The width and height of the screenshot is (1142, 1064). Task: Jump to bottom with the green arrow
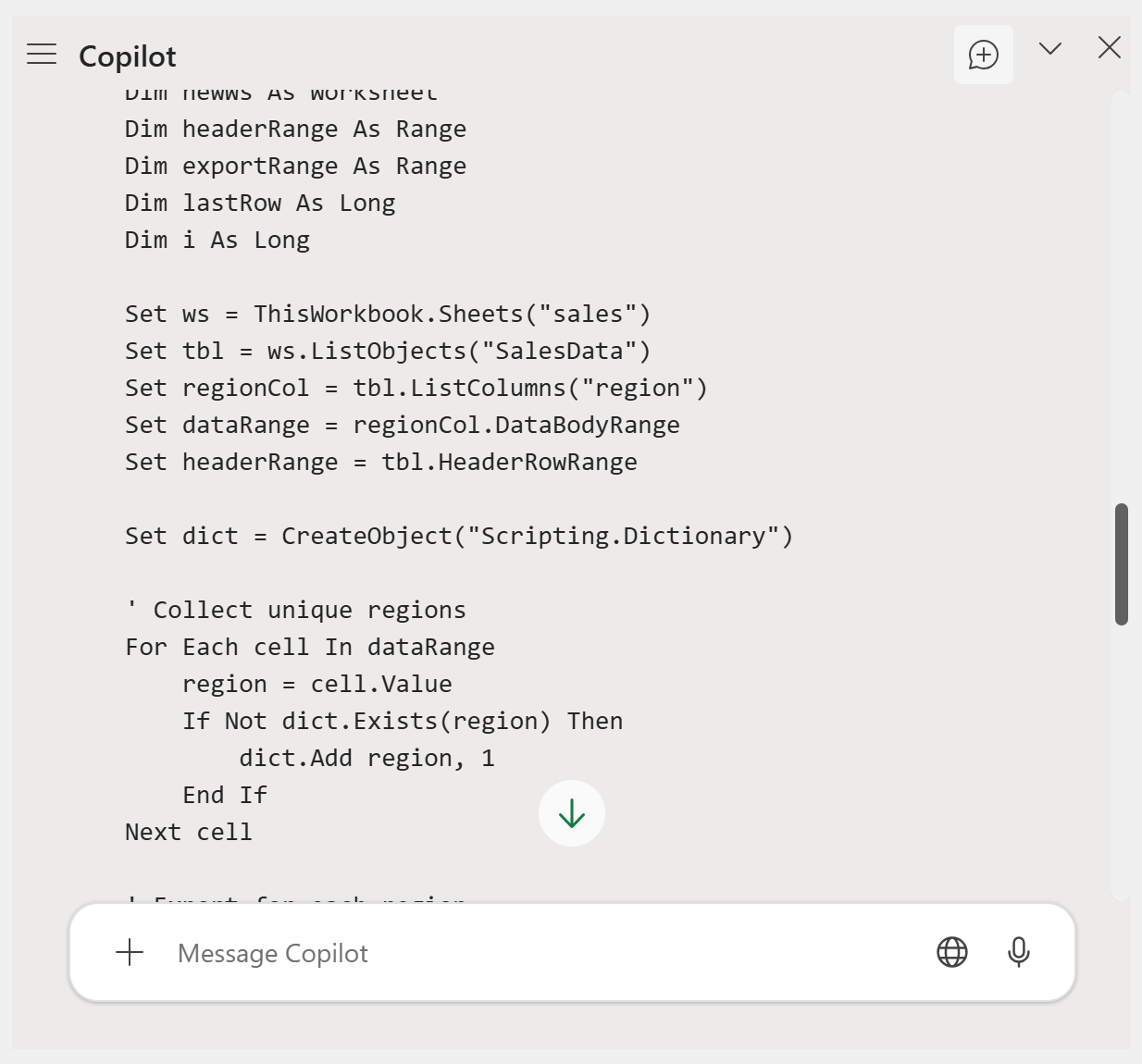coord(572,813)
